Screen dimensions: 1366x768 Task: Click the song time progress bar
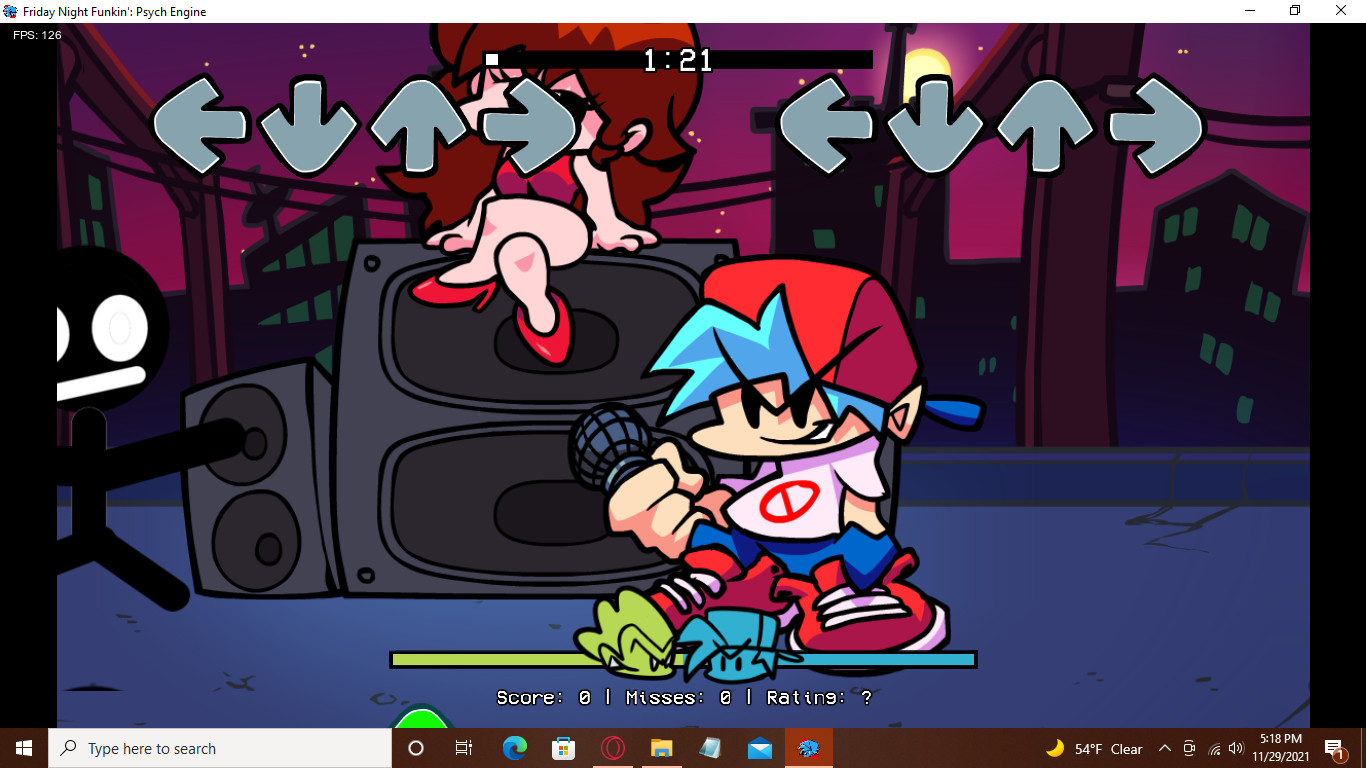tap(677, 58)
